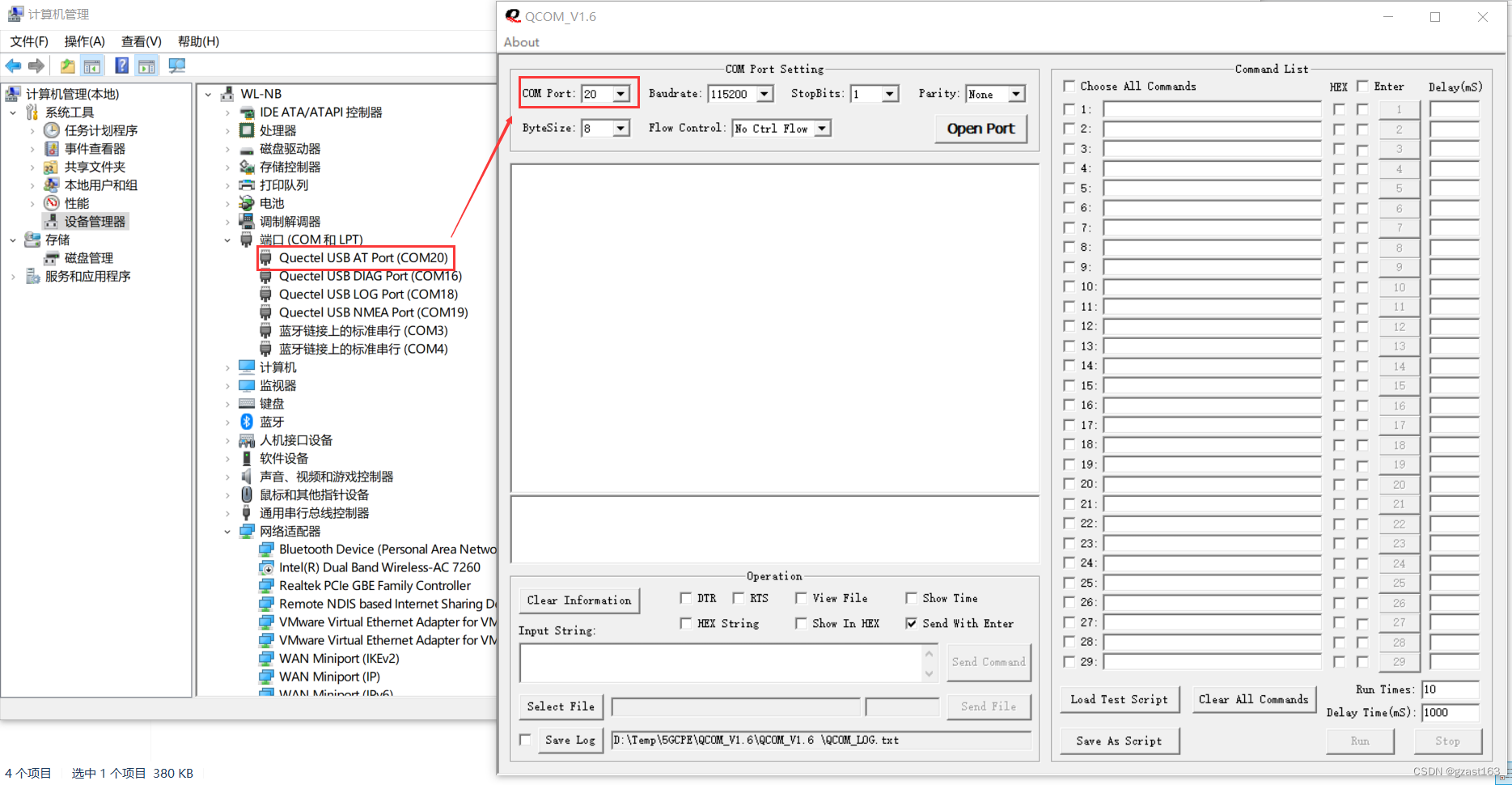Open the About menu in QCOM
Screen dimensions: 1512x785
point(522,42)
